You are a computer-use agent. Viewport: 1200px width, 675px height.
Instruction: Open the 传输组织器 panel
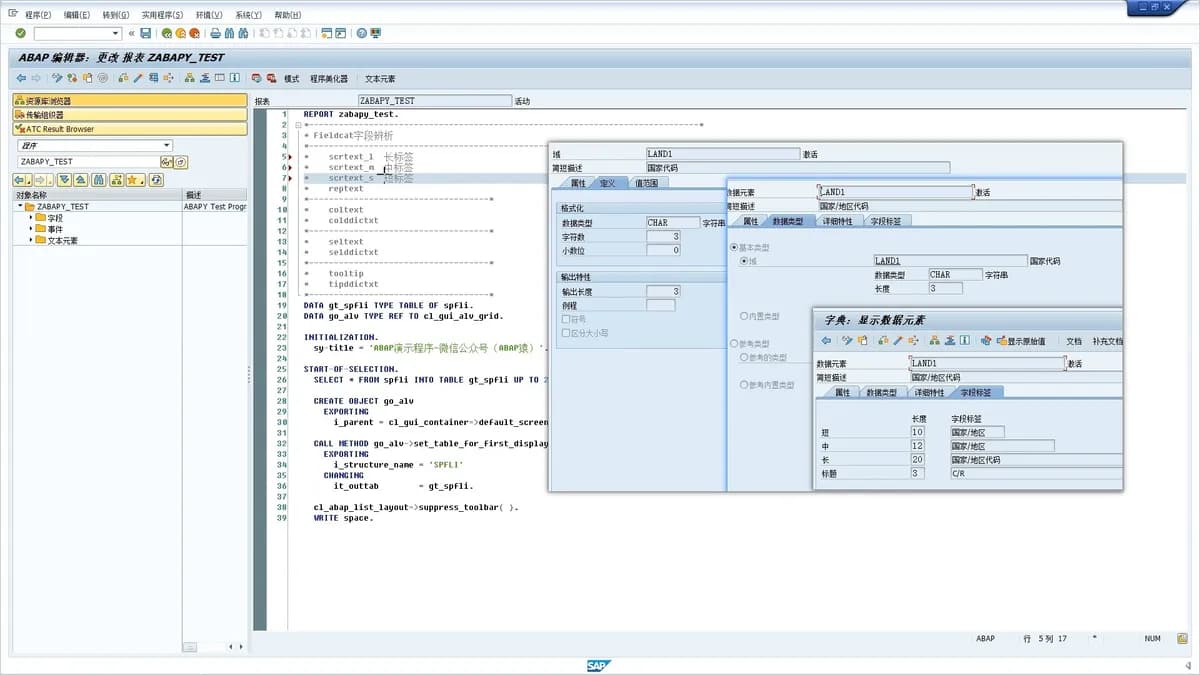(x=130, y=115)
